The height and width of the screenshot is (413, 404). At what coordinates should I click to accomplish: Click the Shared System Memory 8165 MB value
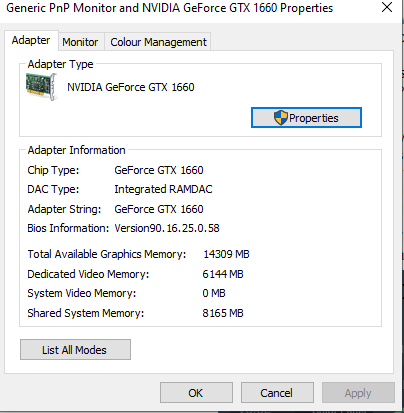click(223, 313)
